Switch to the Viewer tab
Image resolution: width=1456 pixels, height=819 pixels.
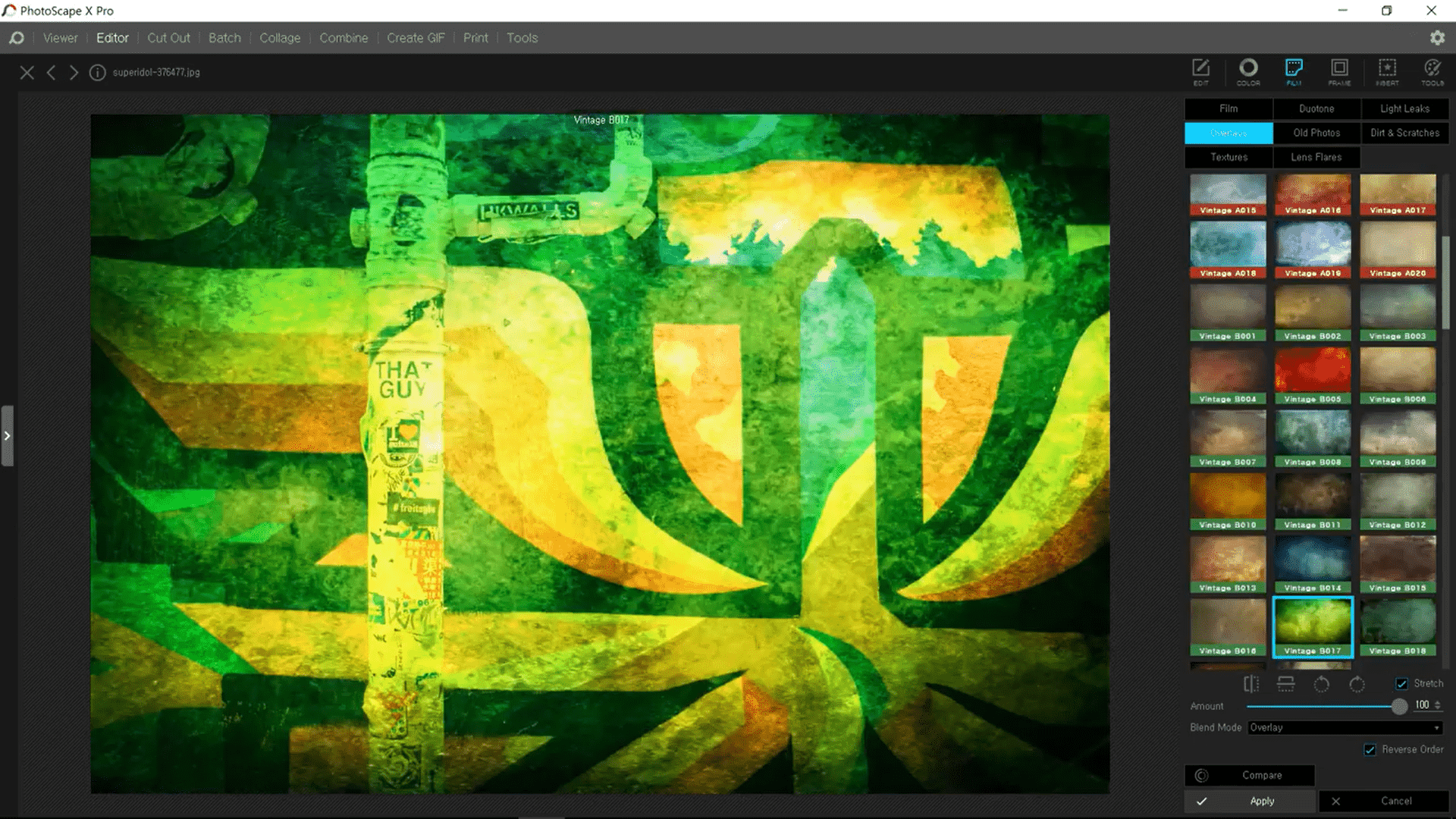60,38
